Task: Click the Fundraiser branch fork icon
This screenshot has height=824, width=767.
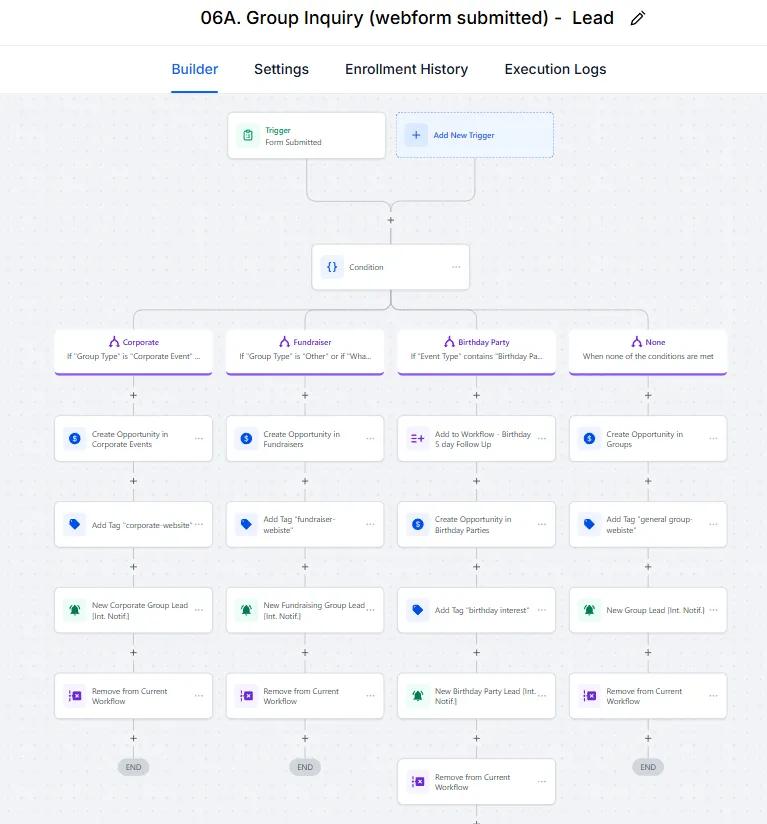Action: point(284,342)
